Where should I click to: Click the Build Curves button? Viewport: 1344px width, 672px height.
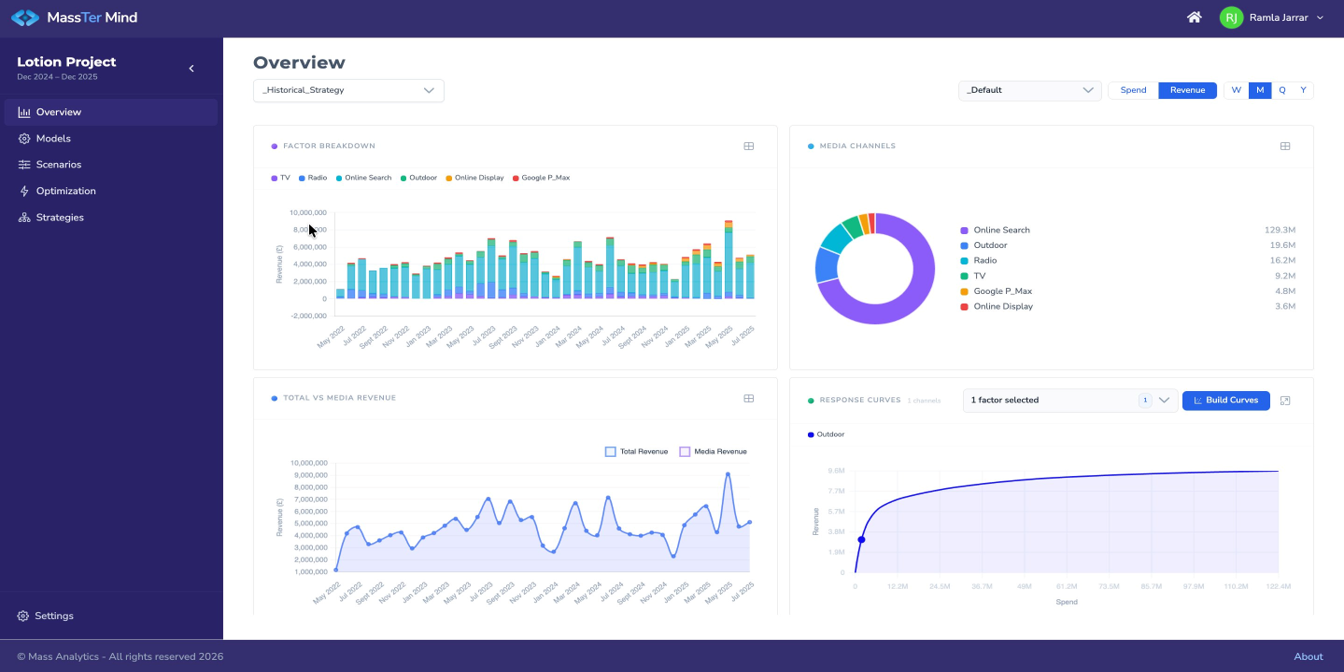coord(1226,400)
